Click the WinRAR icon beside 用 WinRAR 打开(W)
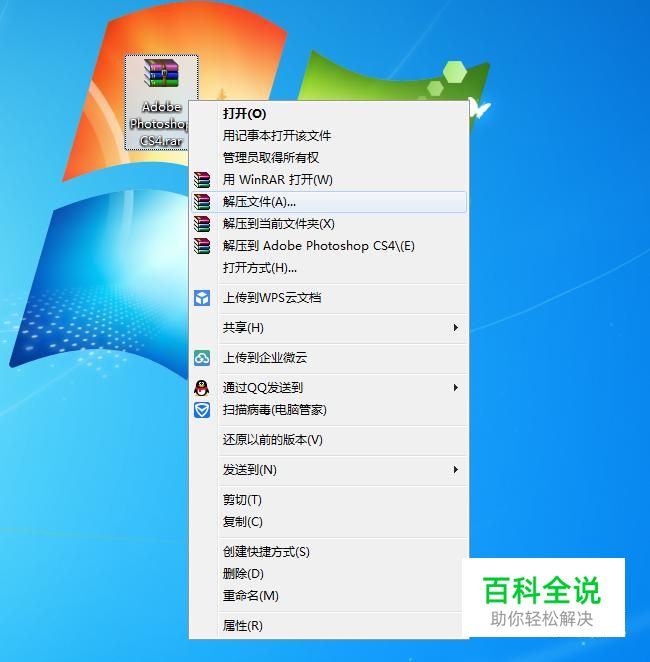 pos(202,179)
